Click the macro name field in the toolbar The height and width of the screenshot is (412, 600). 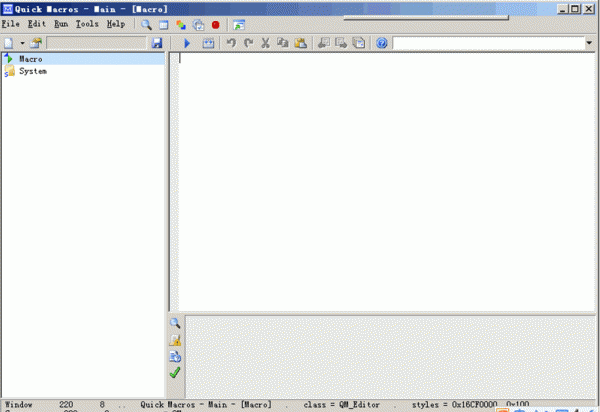pyautogui.click(x=96, y=43)
